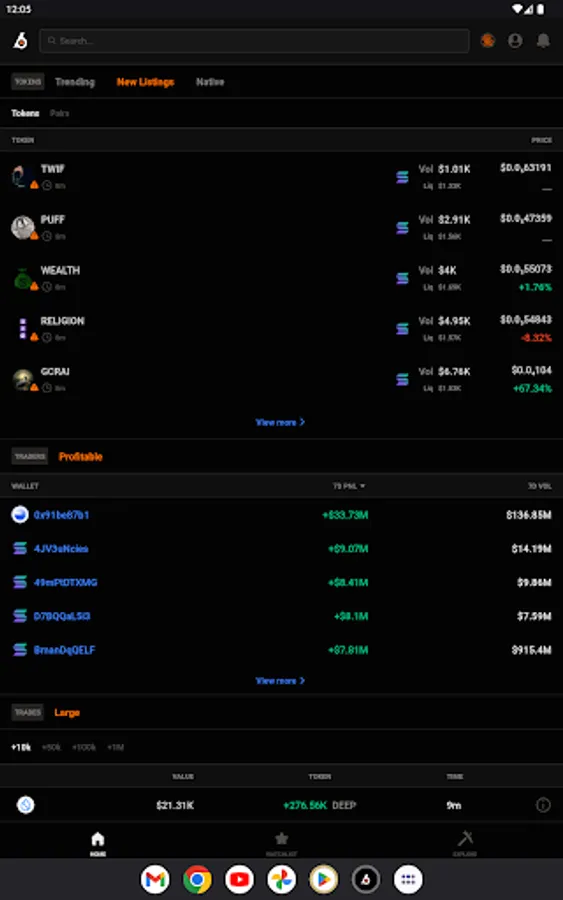Open View more under token listings
Viewport: 563px width, 900px height.
coord(280,422)
